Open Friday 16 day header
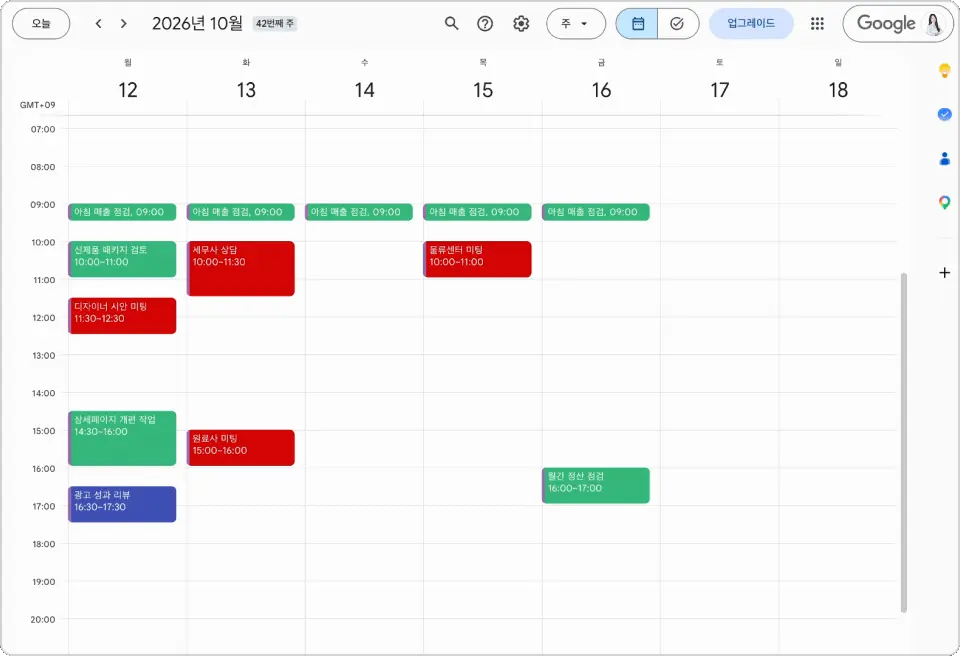Viewport: 960px width, 656px height. 601,90
